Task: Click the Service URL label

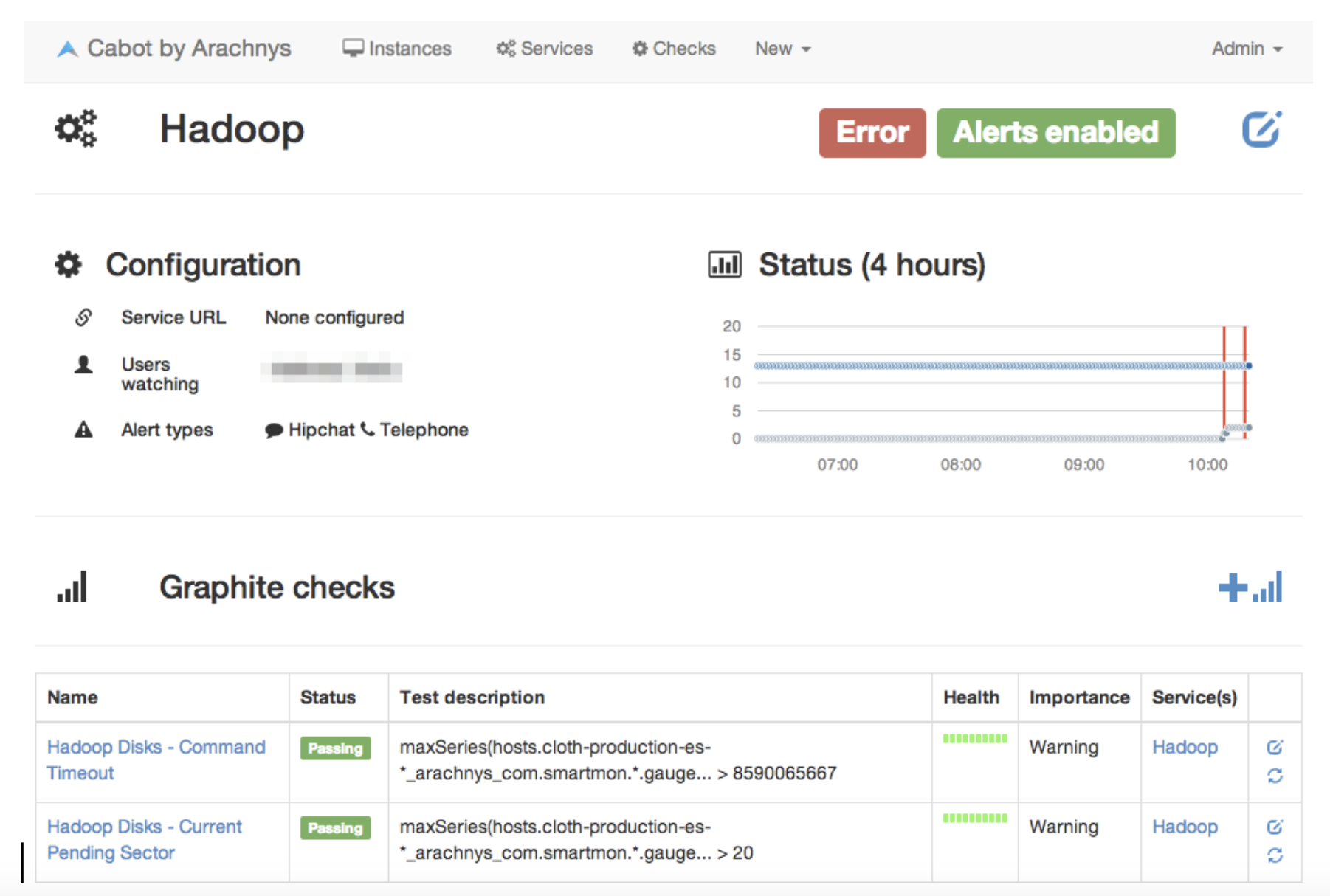Action: pyautogui.click(x=173, y=317)
